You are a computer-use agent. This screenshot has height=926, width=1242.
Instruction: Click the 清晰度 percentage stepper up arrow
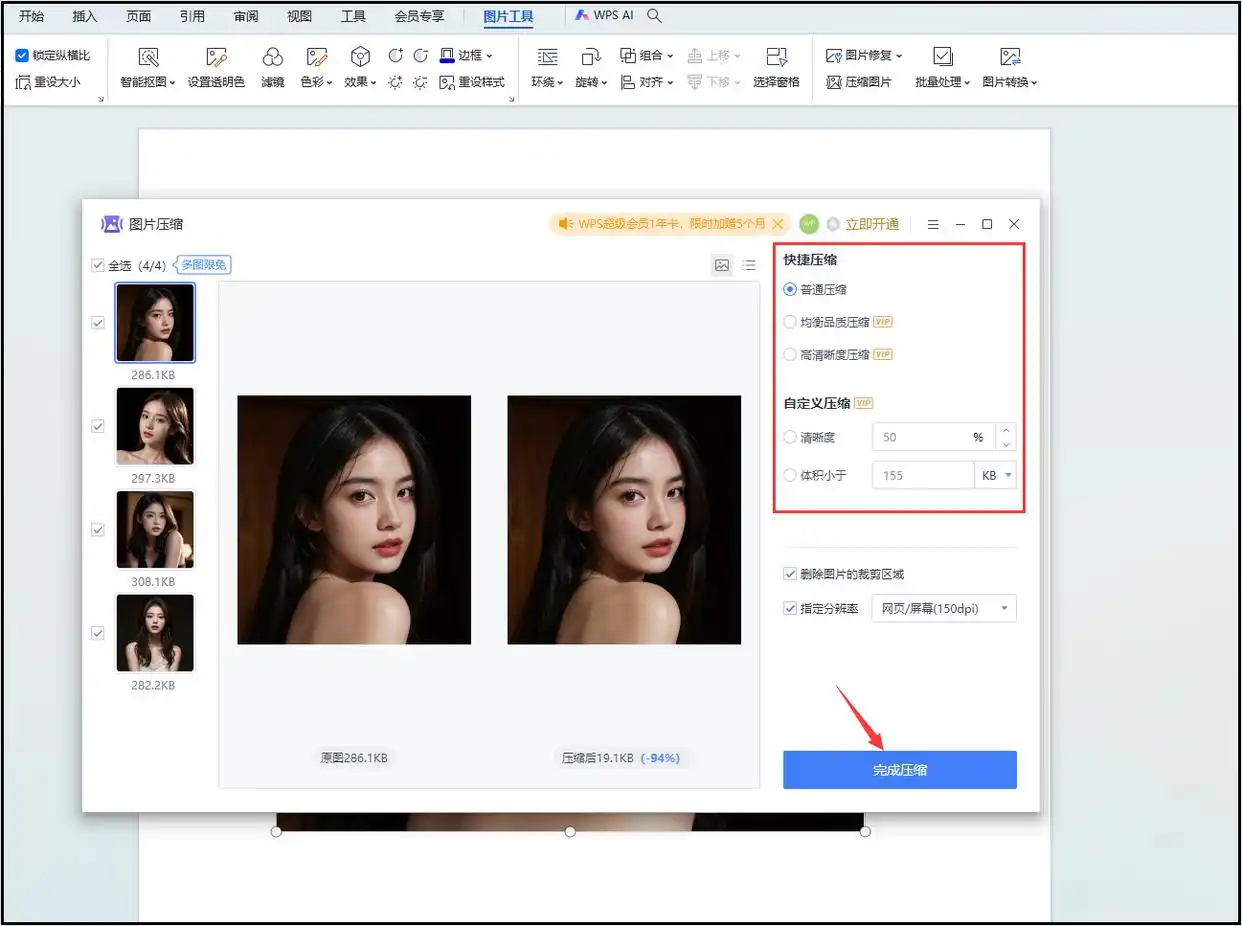coord(1006,430)
